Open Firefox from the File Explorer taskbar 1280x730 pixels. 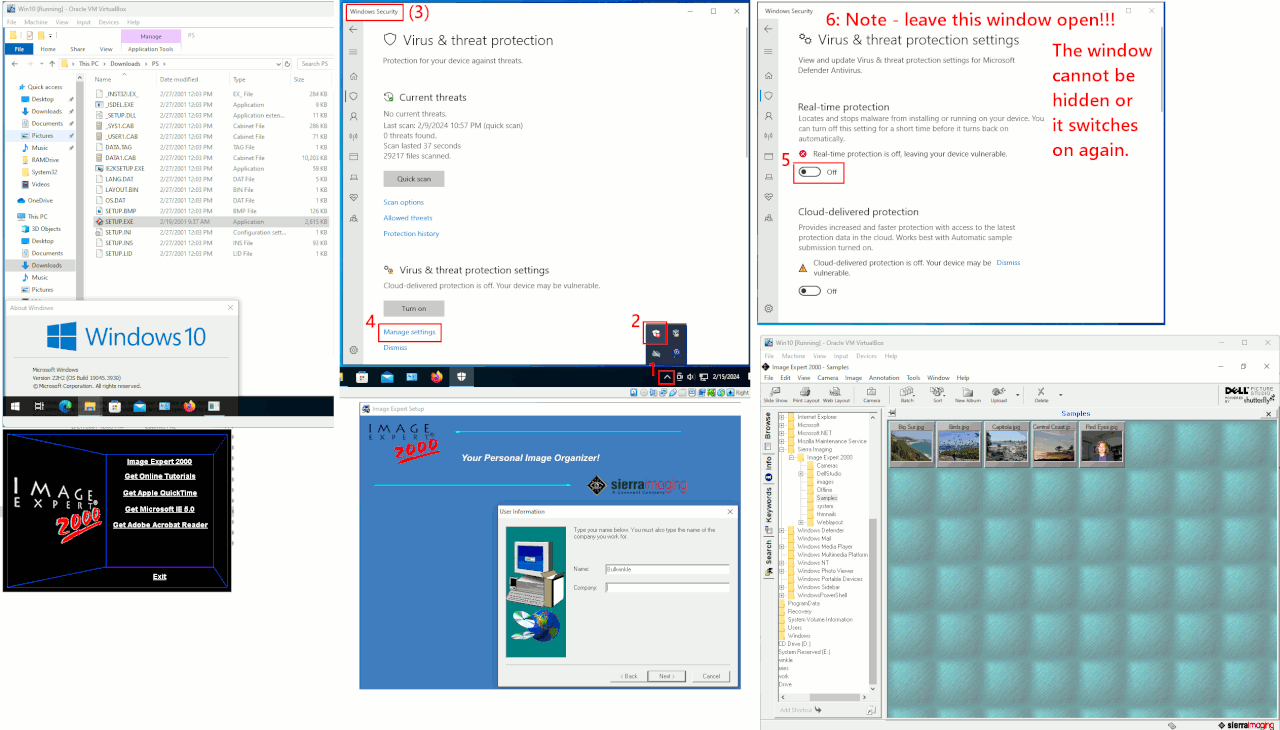coord(189,406)
